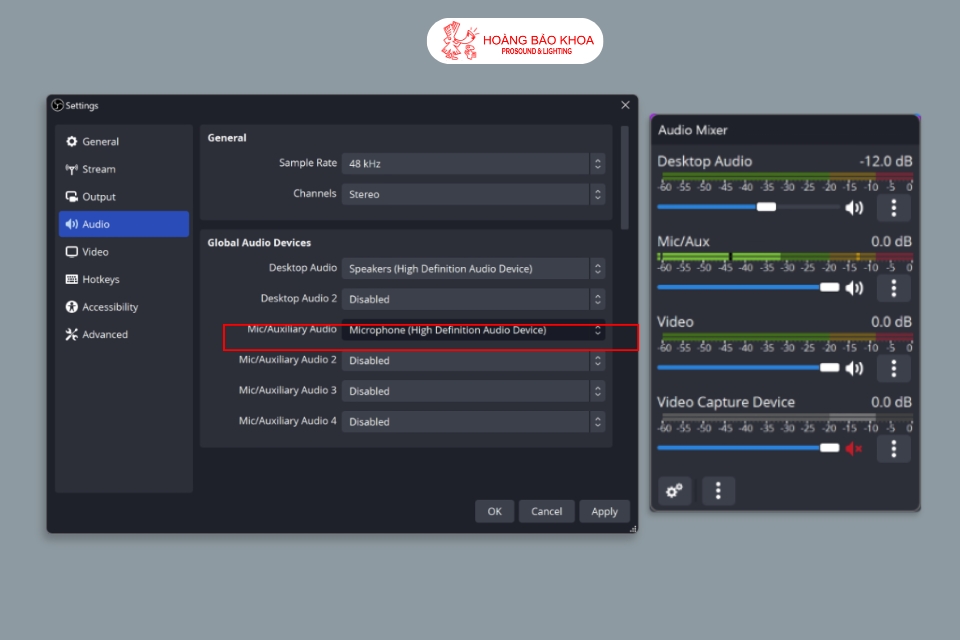
Task: Click the OBS logo in Settings title bar
Action: coord(58,105)
